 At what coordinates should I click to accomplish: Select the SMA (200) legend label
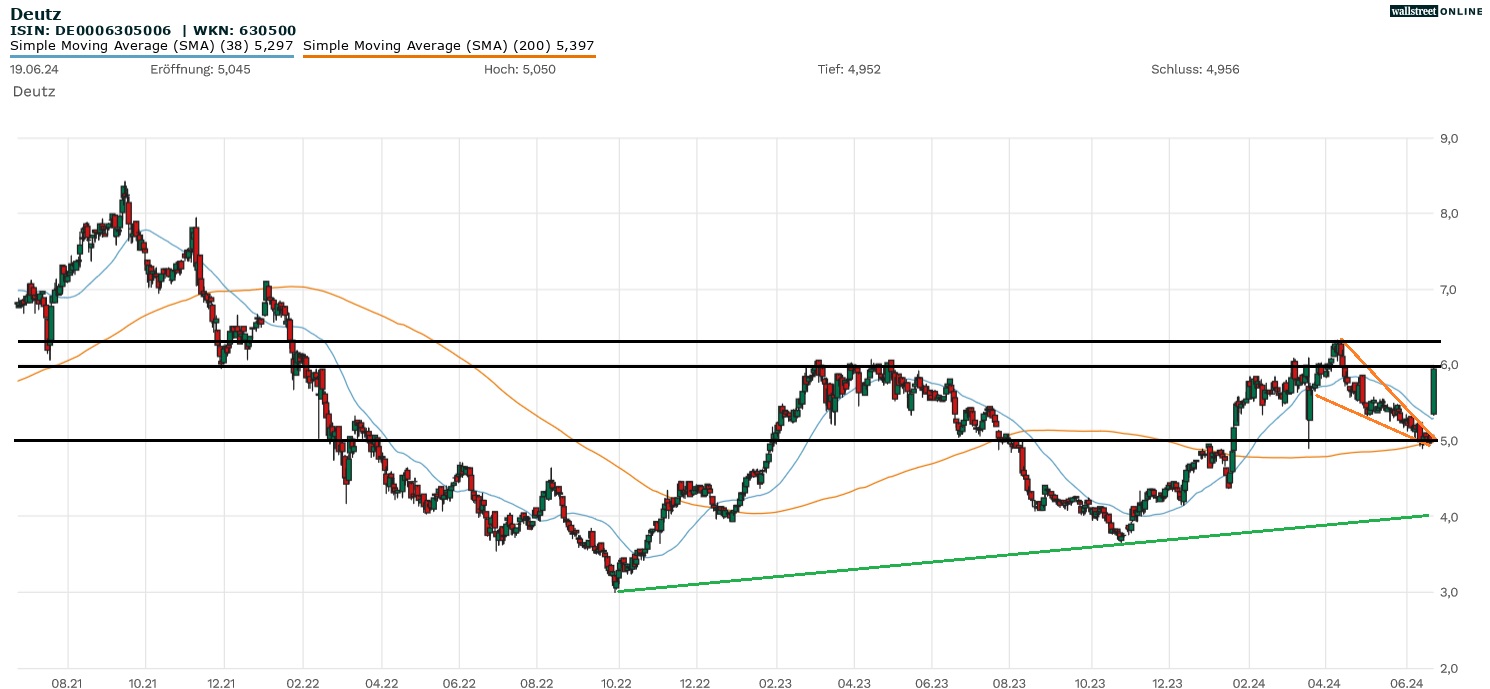(449, 45)
